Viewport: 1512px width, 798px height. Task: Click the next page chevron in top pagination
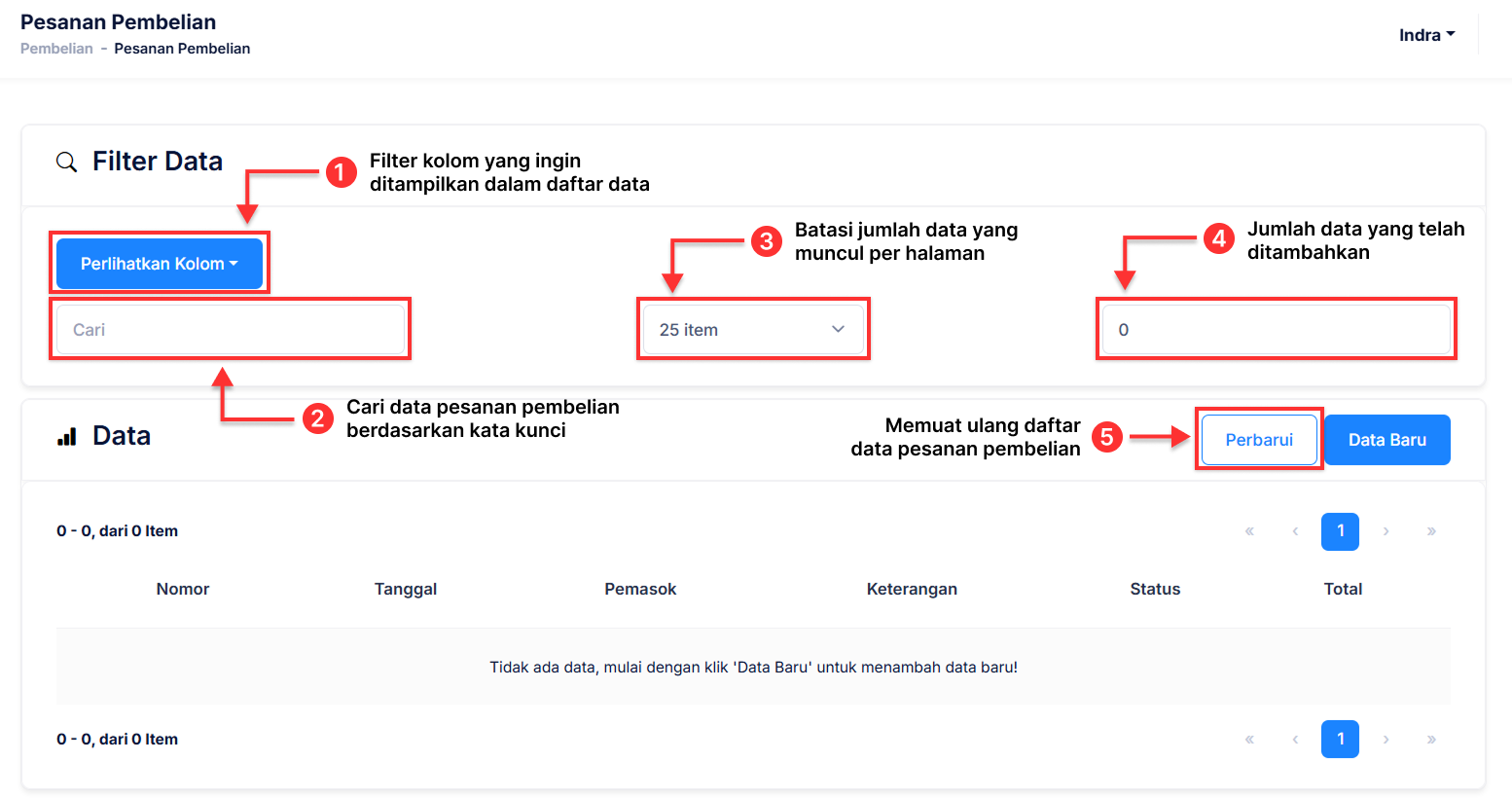coord(1386,531)
